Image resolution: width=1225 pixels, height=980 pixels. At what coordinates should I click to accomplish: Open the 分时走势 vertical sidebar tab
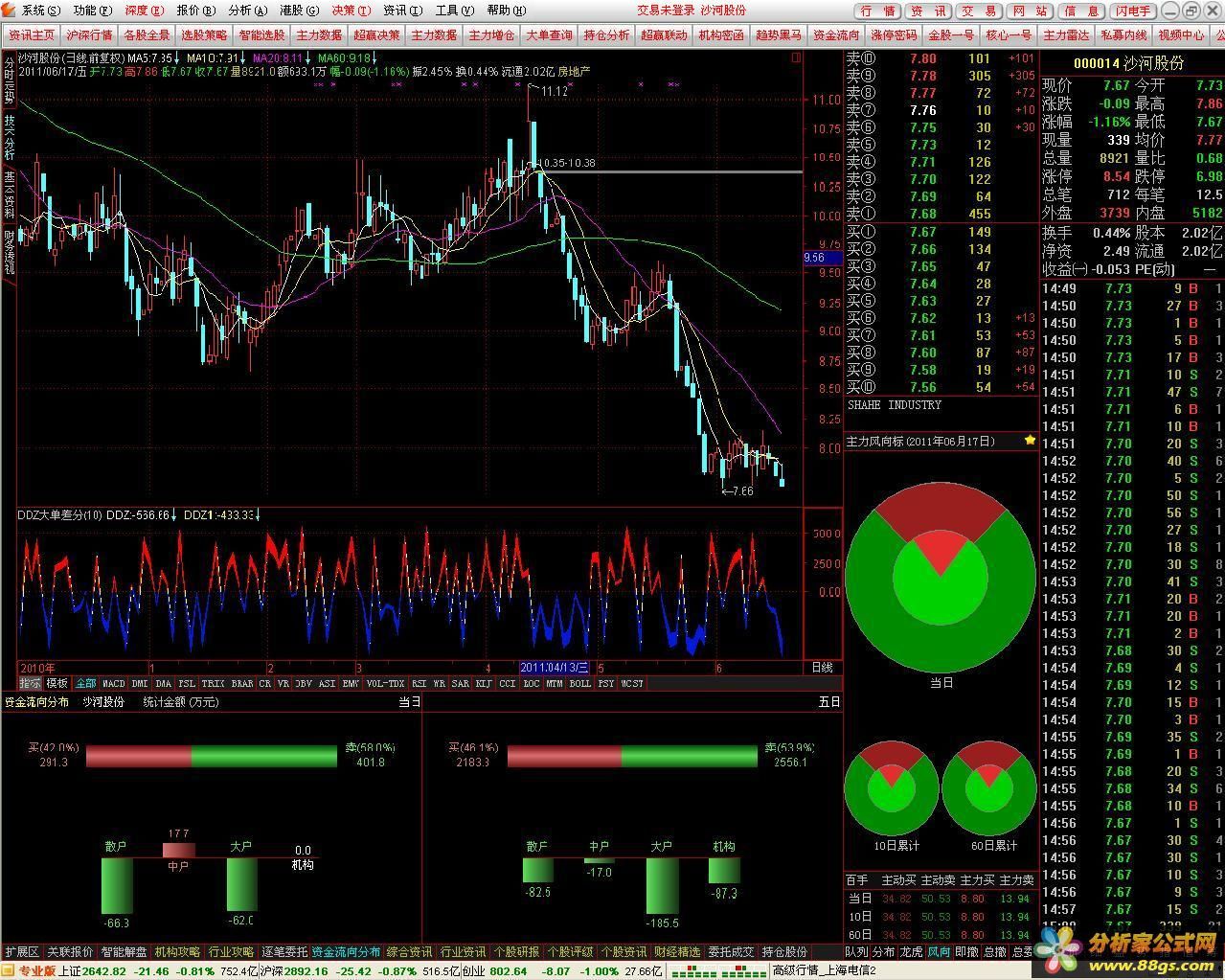[x=9, y=80]
